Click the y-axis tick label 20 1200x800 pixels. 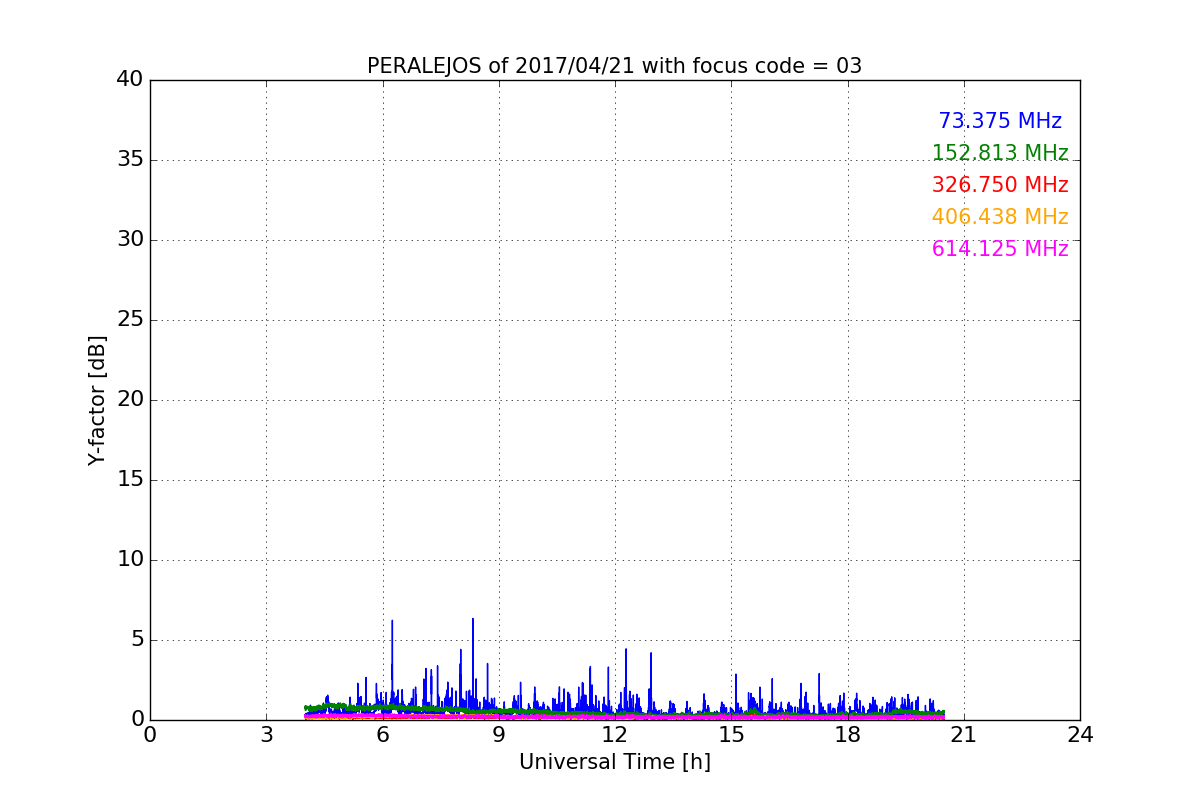(130, 399)
